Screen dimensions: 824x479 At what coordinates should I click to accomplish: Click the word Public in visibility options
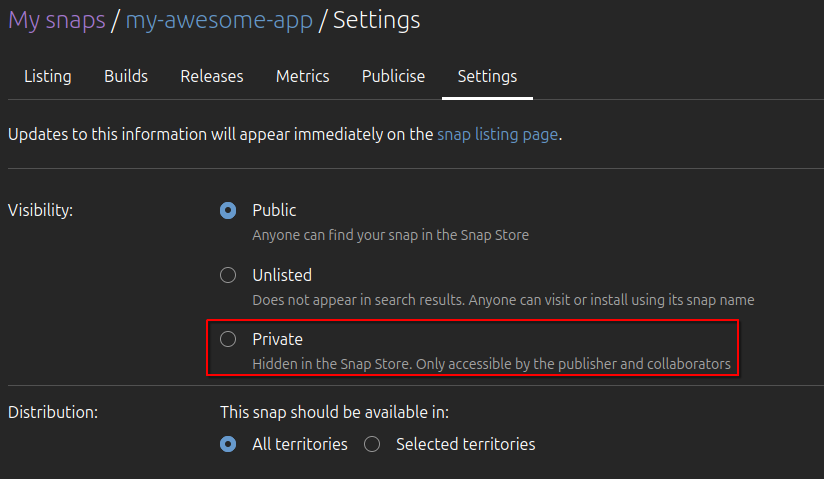click(274, 210)
